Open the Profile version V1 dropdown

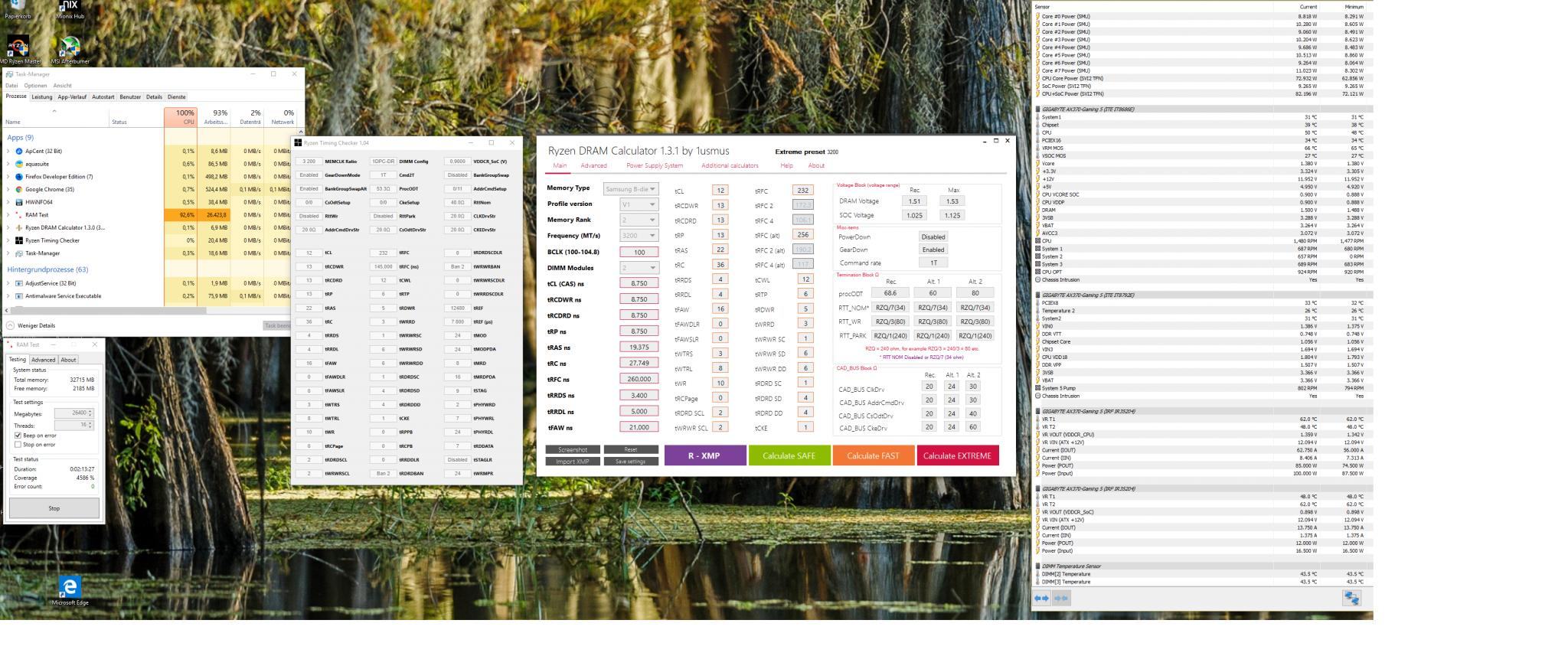pyautogui.click(x=639, y=204)
